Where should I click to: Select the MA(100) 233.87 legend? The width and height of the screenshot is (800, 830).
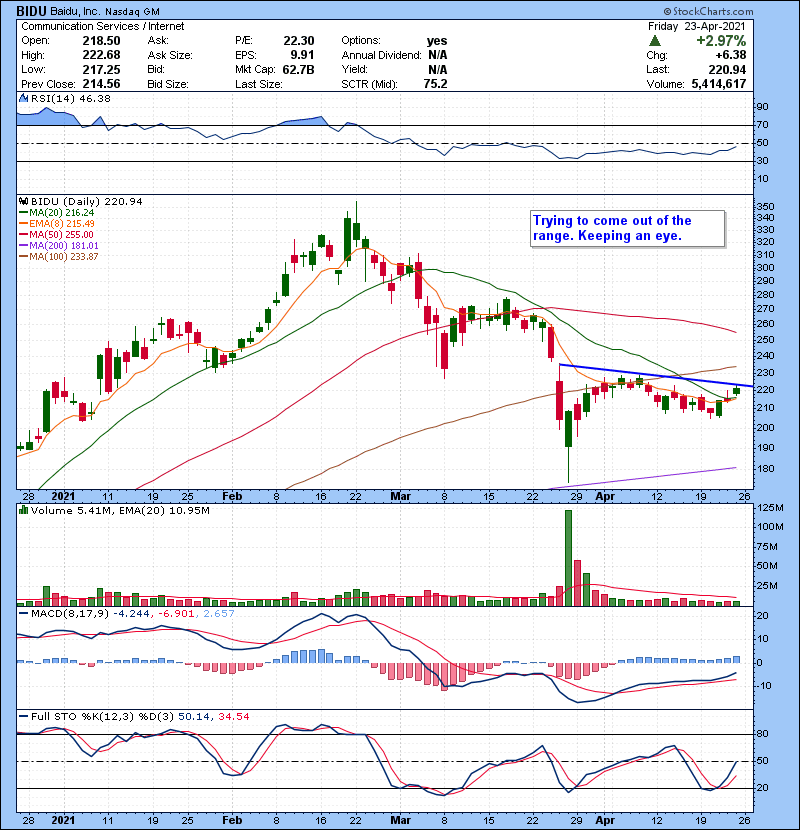(59, 257)
